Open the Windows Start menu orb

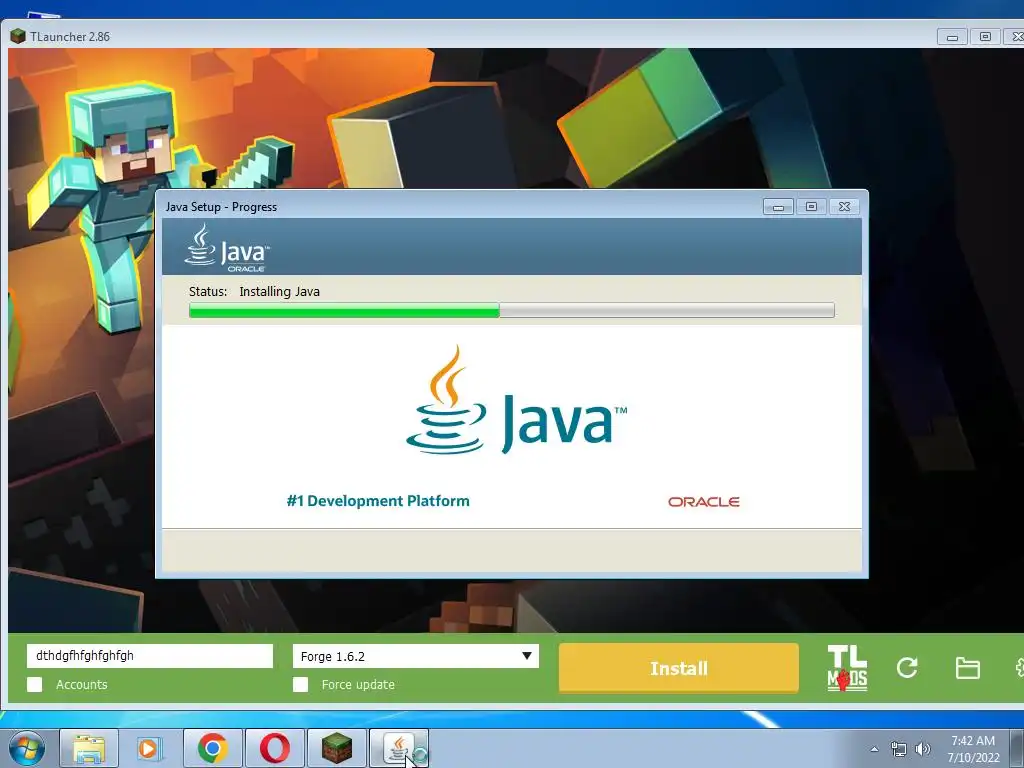pos(25,748)
